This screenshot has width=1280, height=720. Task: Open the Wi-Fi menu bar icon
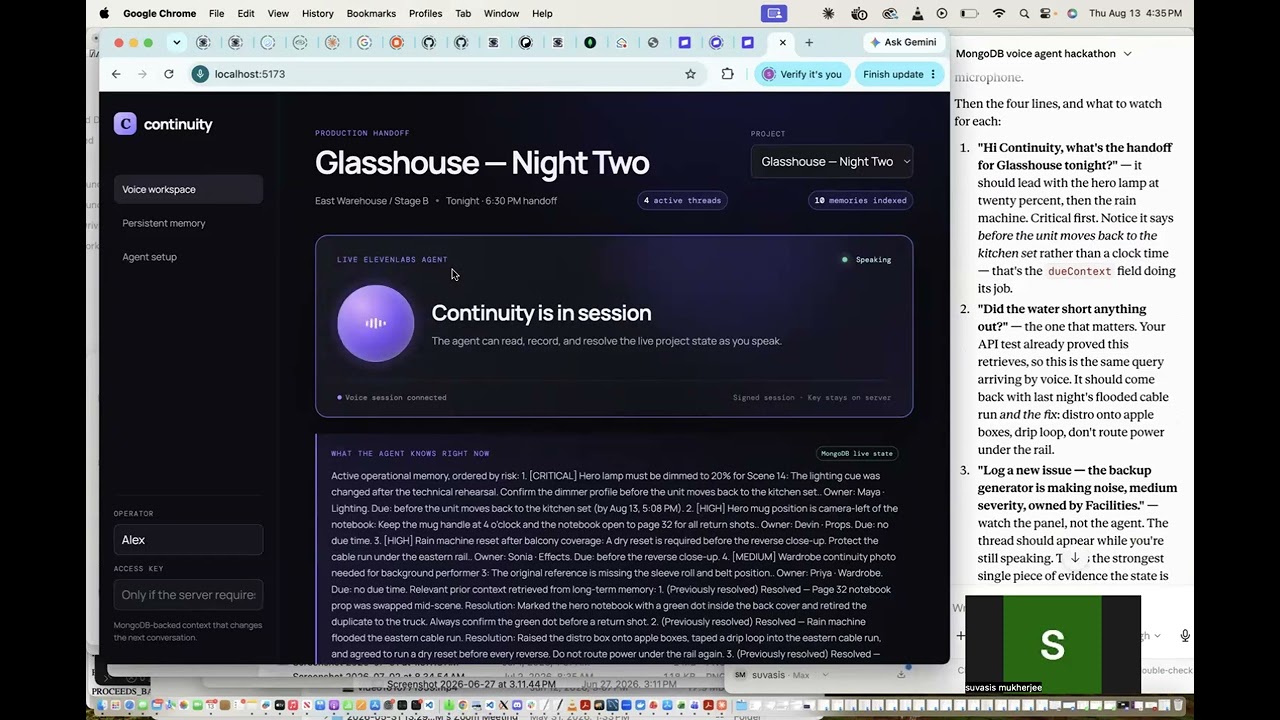(998, 13)
